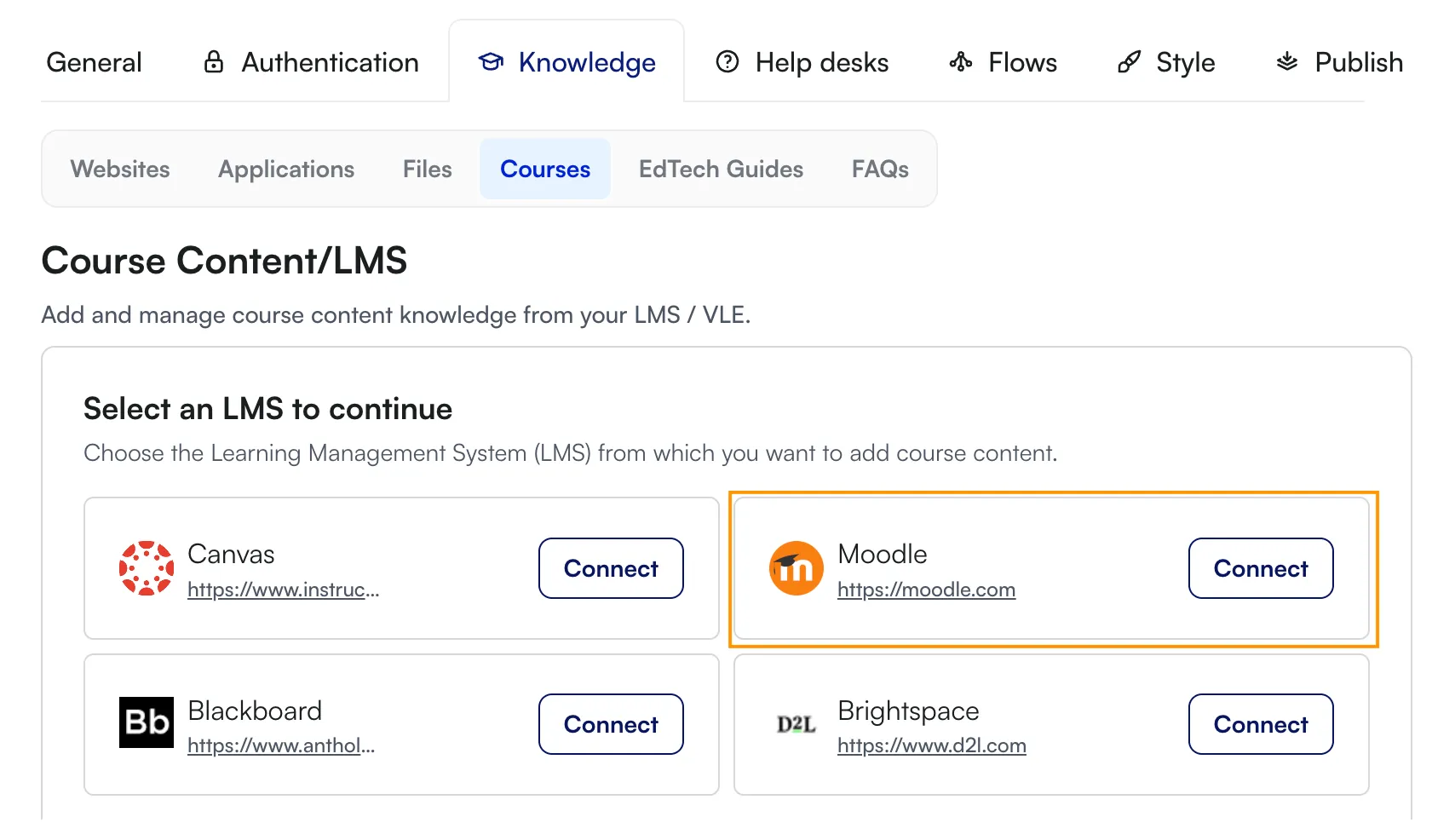The image size is (1455, 840).
Task: Connect the Brightspace LMS
Action: coord(1261,724)
